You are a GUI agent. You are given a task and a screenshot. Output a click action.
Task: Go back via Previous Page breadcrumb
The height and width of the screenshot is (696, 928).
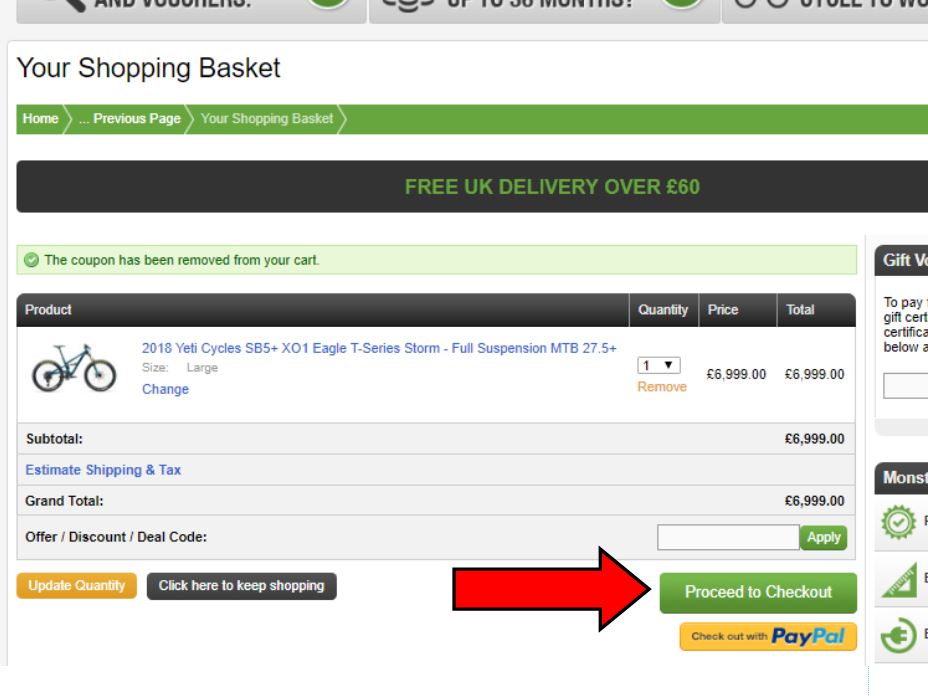pyautogui.click(x=130, y=118)
